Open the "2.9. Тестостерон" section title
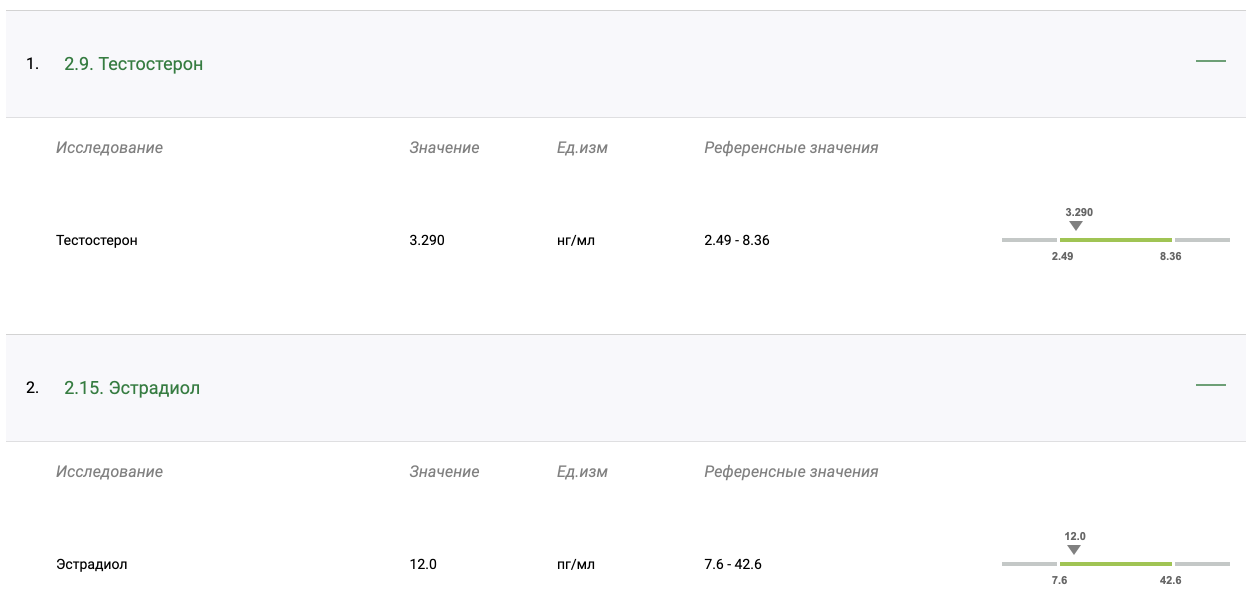This screenshot has width=1252, height=600. point(133,64)
